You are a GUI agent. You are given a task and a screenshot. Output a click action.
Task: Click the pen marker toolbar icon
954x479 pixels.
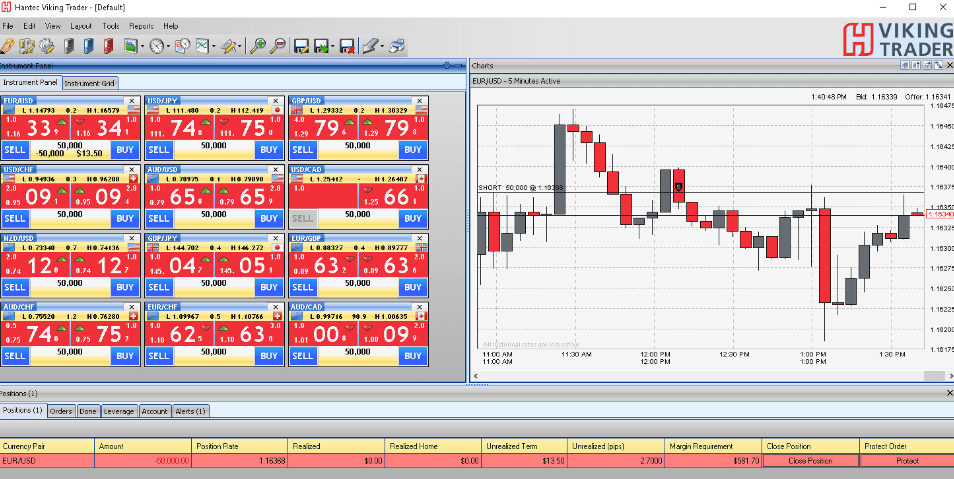point(370,46)
